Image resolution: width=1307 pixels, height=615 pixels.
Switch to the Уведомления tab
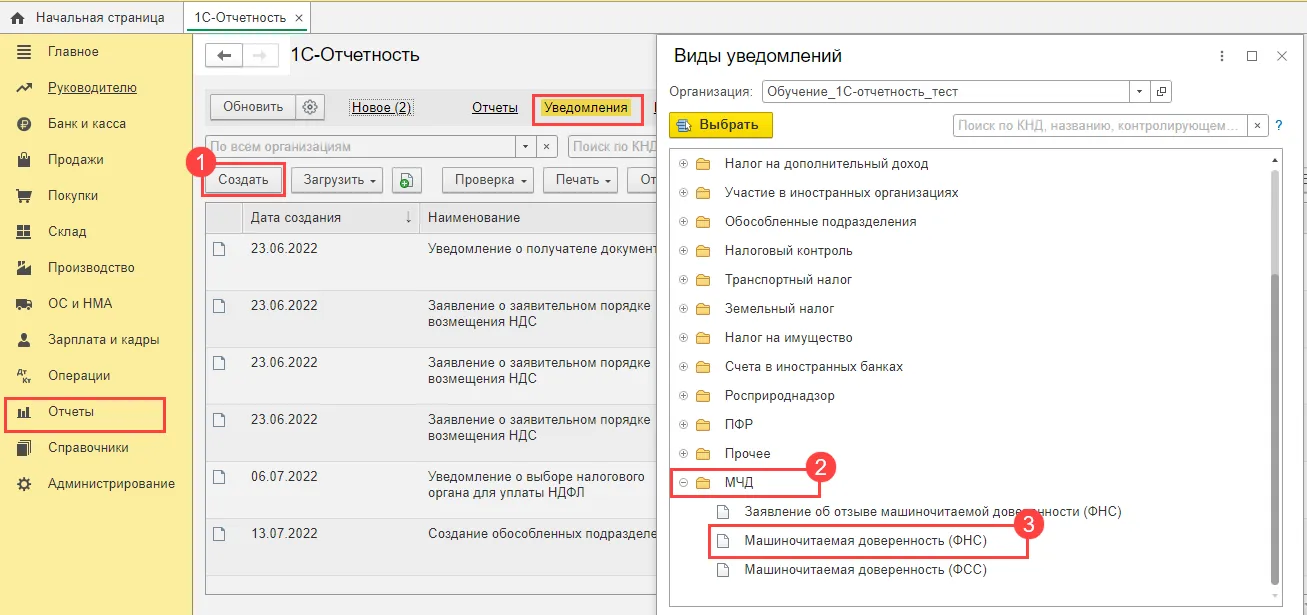[586, 108]
